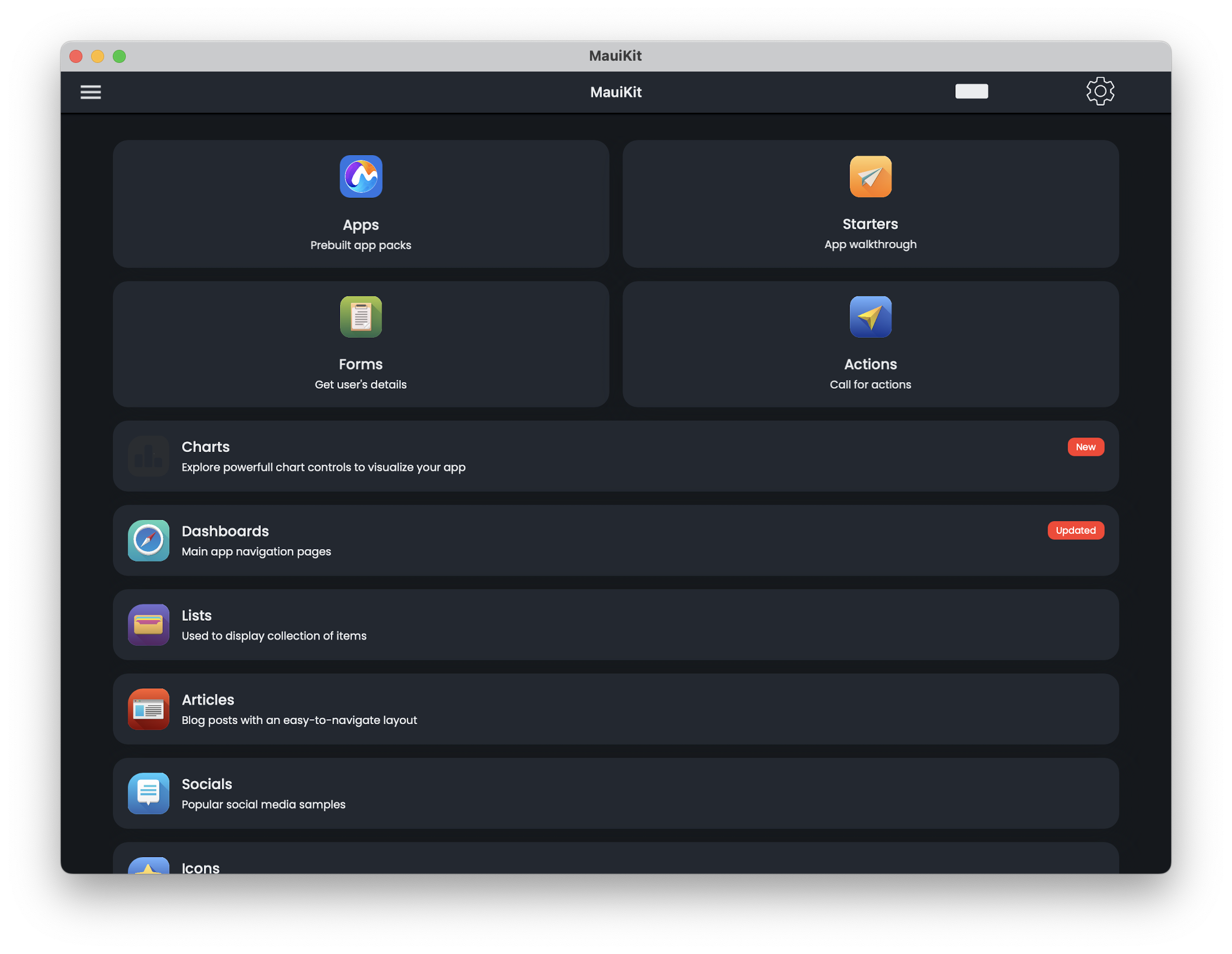This screenshot has width=1232, height=954.
Task: Click the Articles newspaper icon
Action: point(149,709)
